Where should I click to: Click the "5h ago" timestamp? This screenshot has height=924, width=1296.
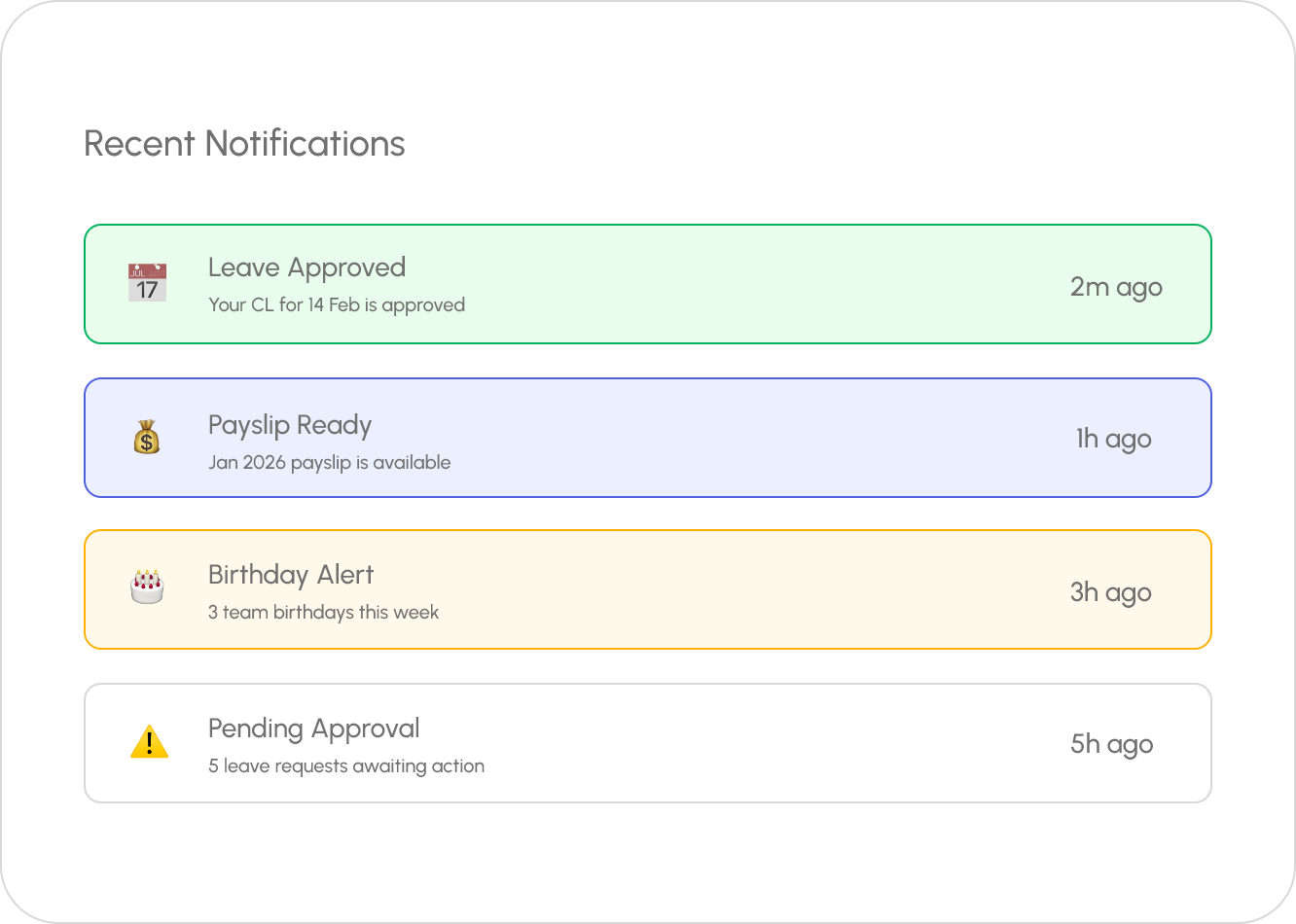(x=1111, y=744)
